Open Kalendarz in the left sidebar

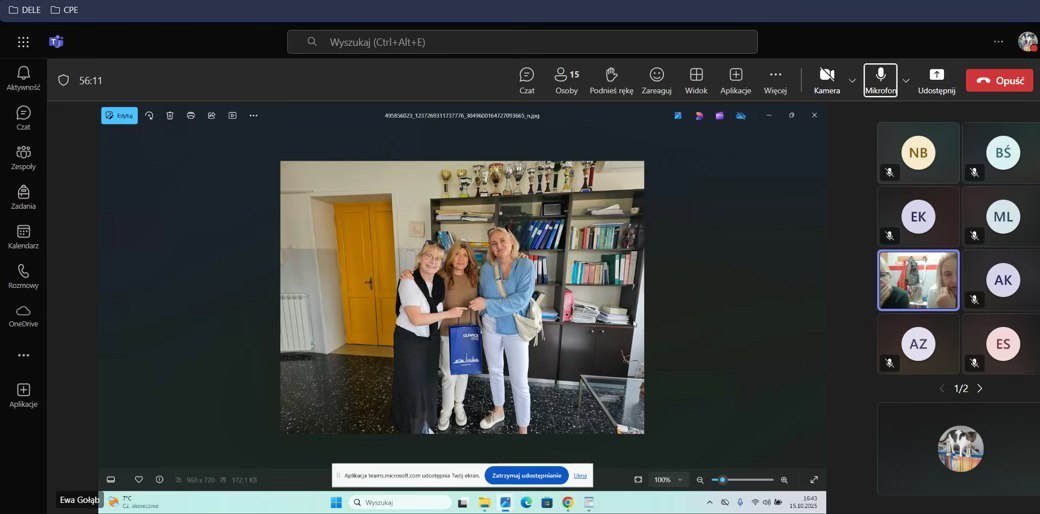click(x=23, y=237)
